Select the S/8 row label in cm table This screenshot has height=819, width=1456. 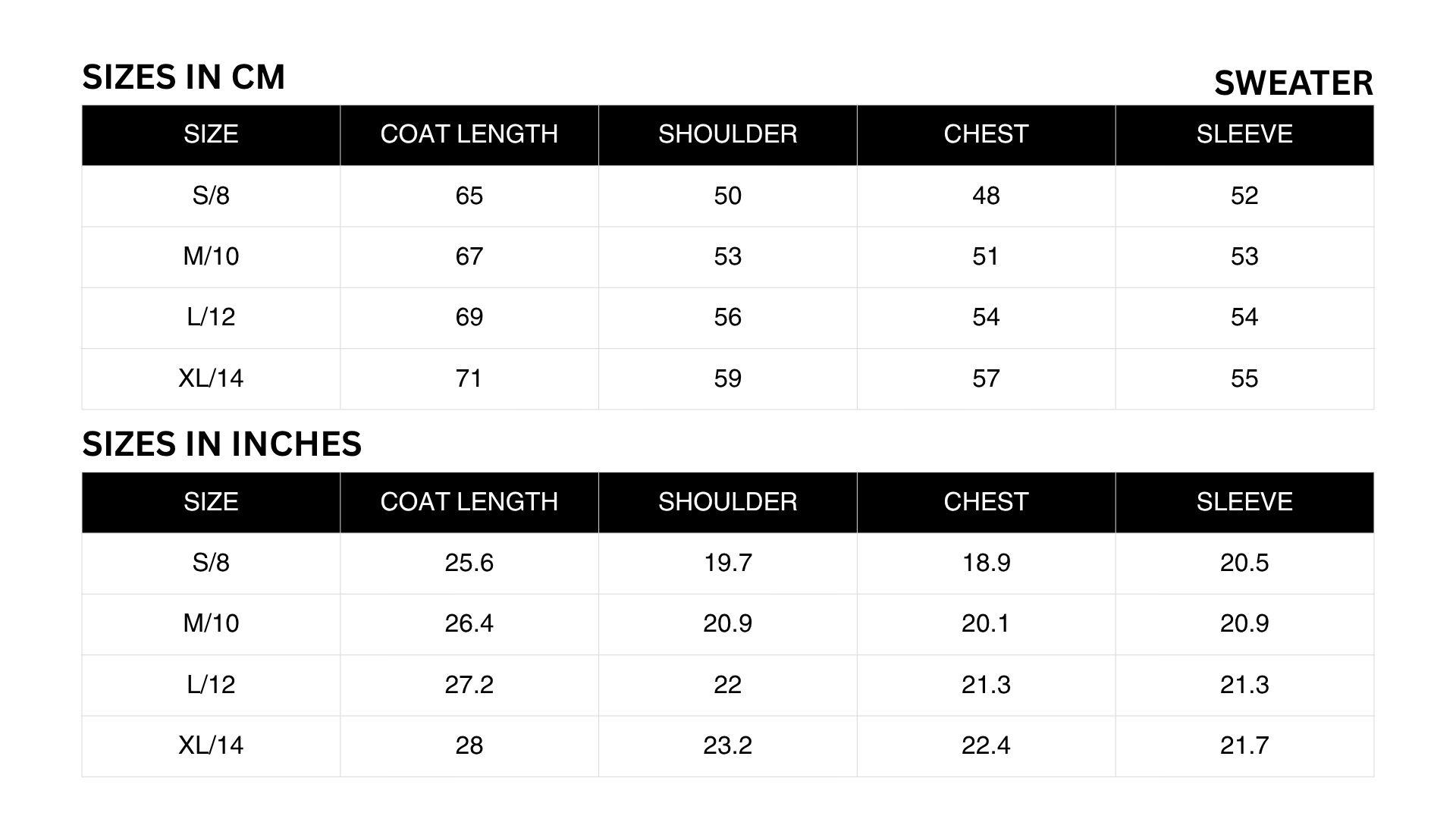tap(211, 196)
